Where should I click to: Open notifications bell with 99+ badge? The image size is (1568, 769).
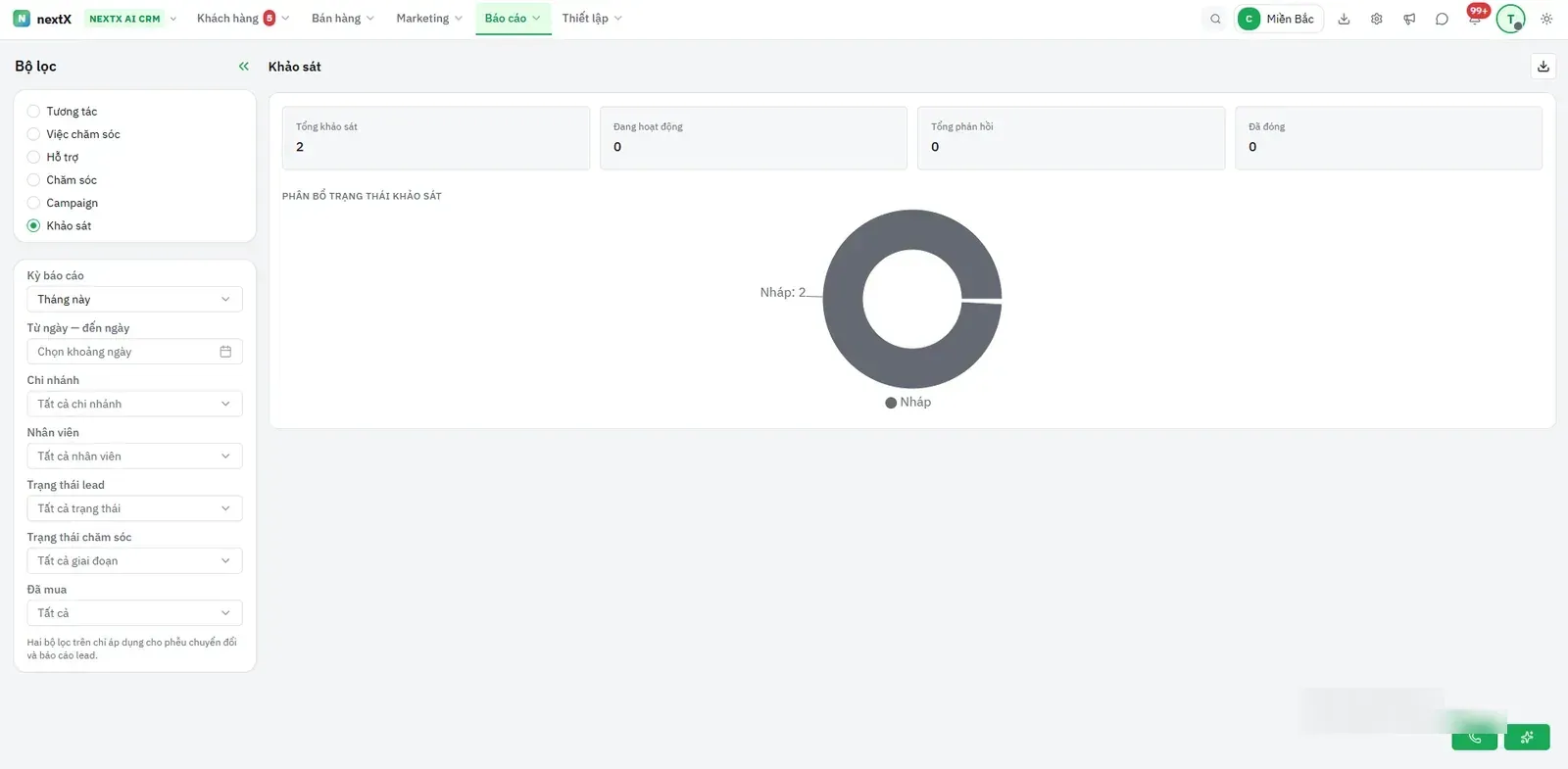[1475, 18]
